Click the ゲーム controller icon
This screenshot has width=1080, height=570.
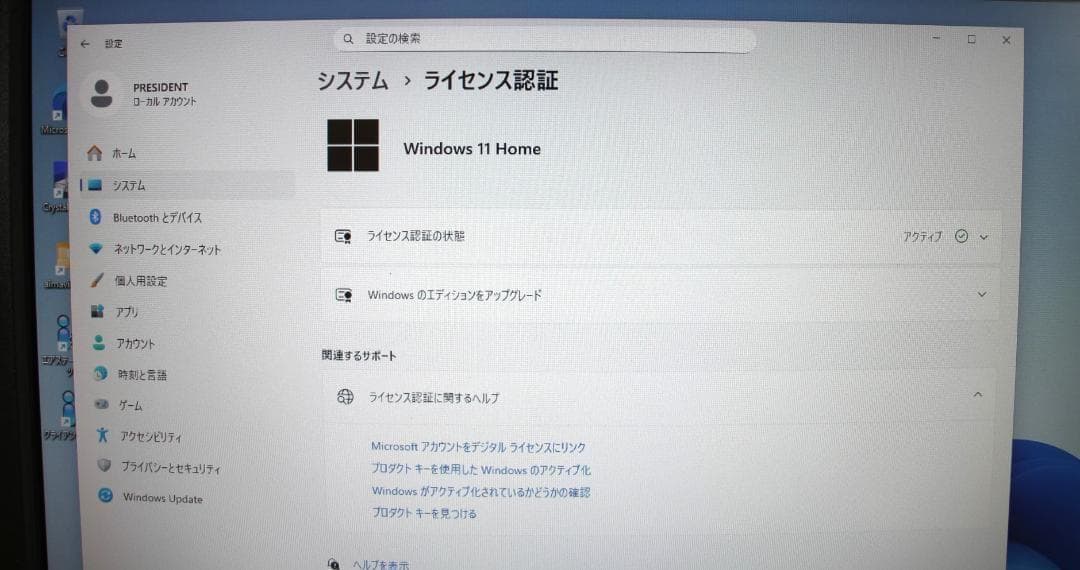coord(101,405)
